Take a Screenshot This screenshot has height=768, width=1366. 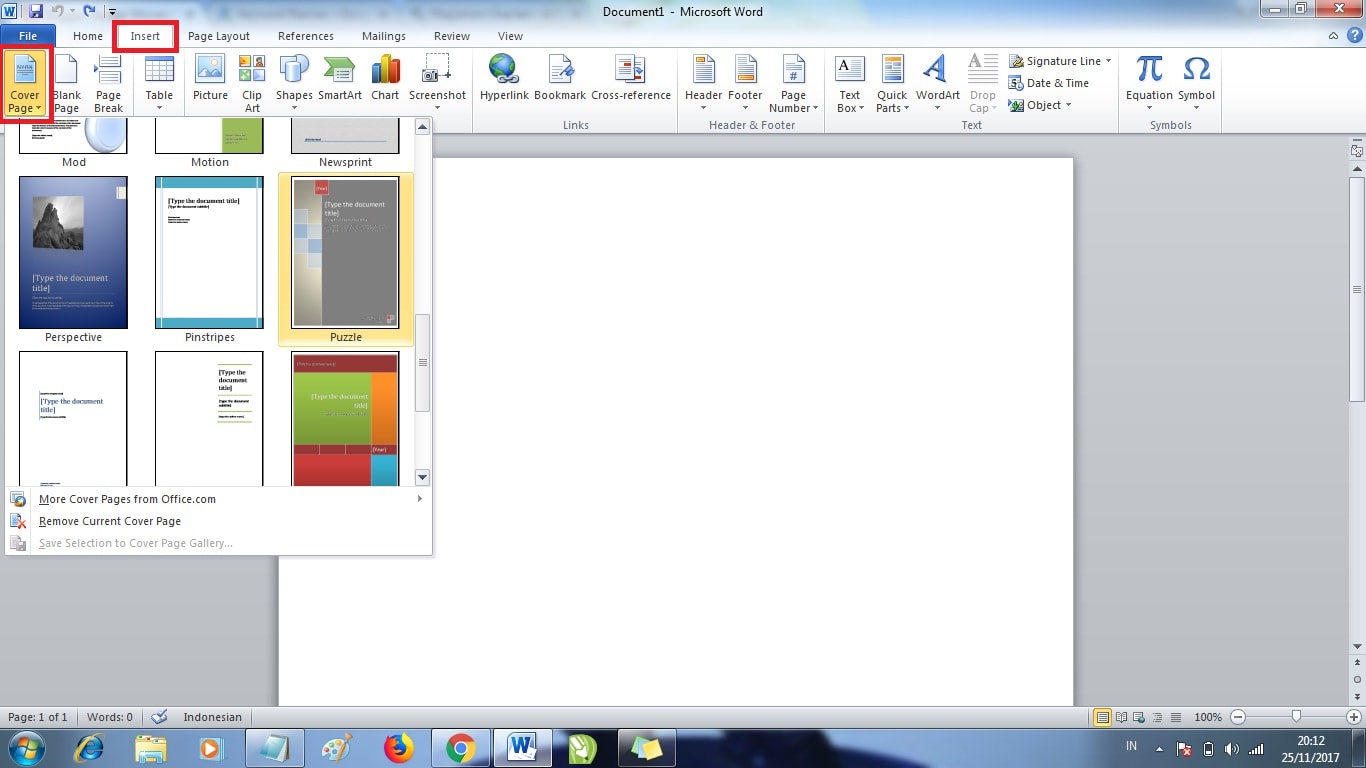[437, 80]
